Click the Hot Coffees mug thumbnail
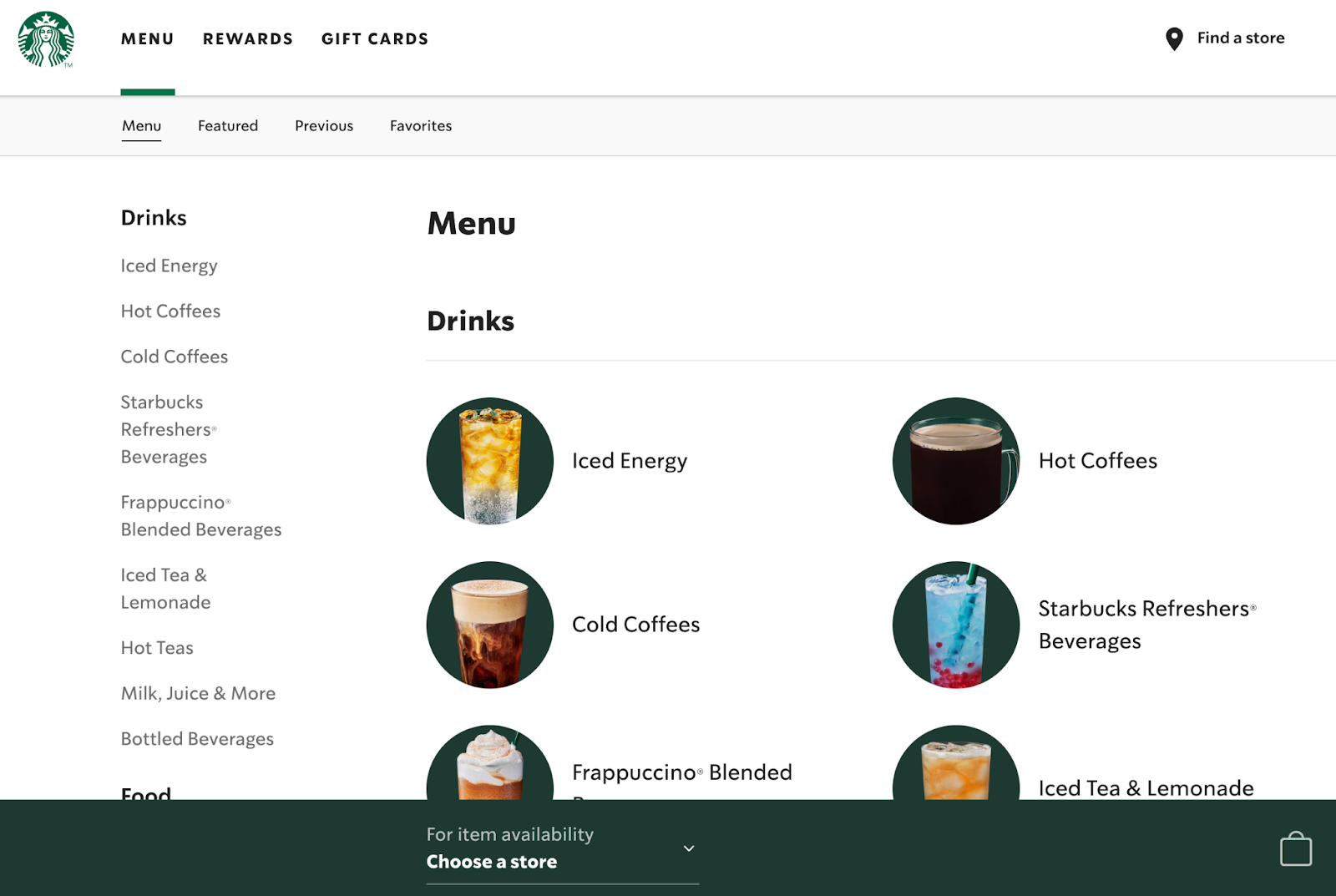The height and width of the screenshot is (896, 1336). (956, 461)
